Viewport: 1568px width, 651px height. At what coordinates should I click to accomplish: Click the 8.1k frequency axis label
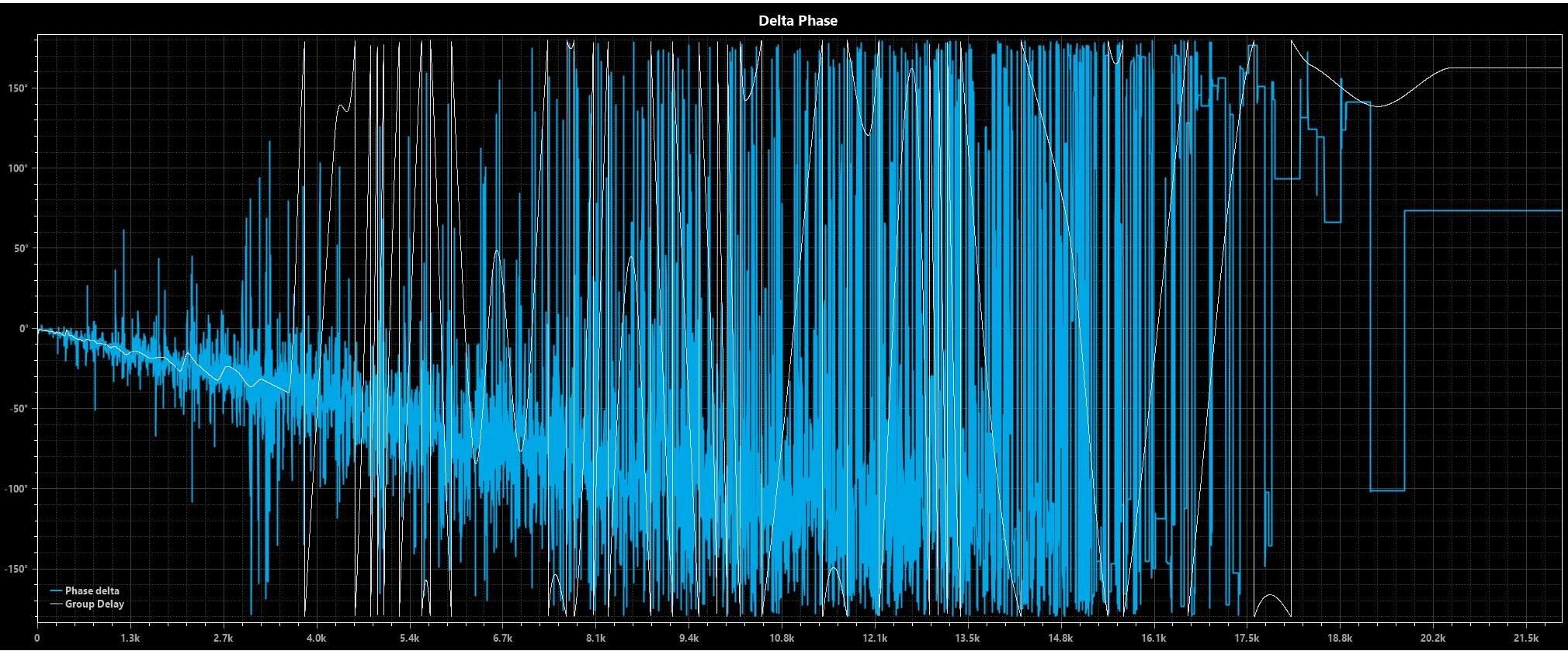[x=595, y=639]
